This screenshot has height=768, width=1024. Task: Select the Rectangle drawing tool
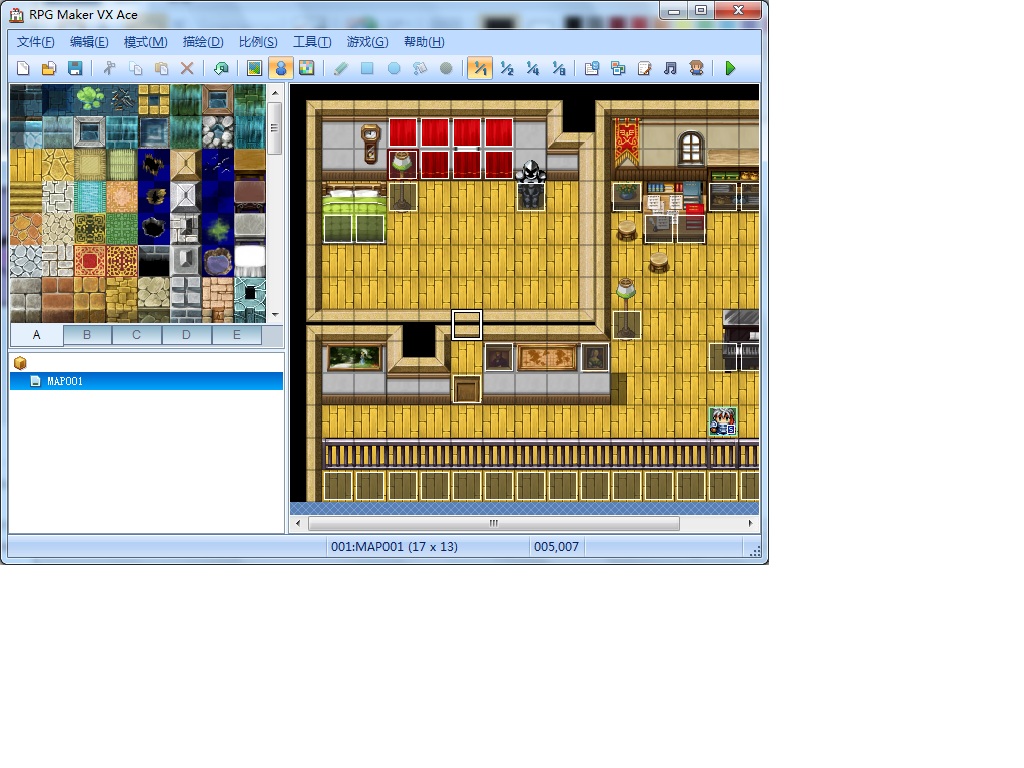(367, 68)
